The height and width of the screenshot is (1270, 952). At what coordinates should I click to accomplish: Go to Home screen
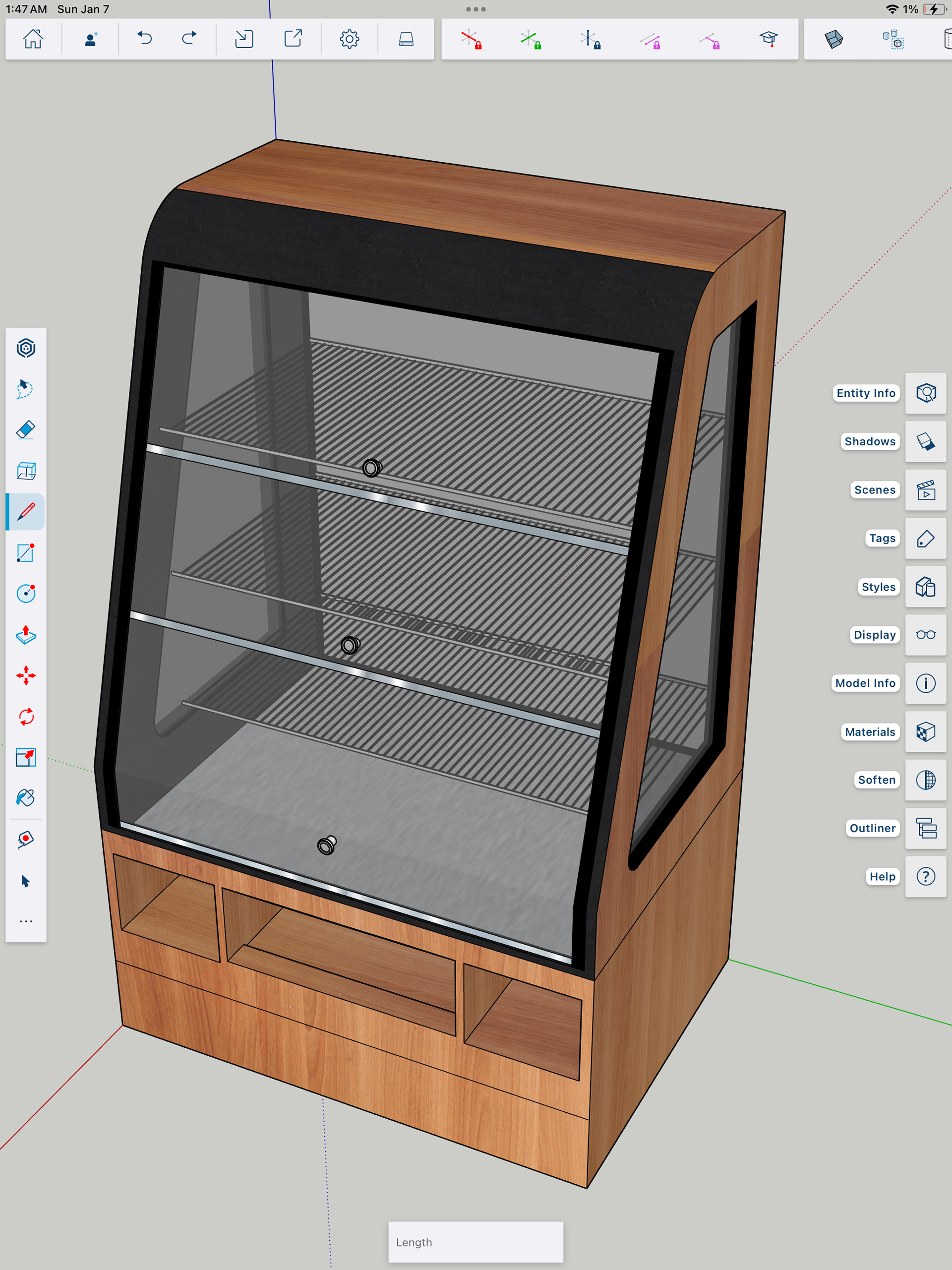click(33, 39)
